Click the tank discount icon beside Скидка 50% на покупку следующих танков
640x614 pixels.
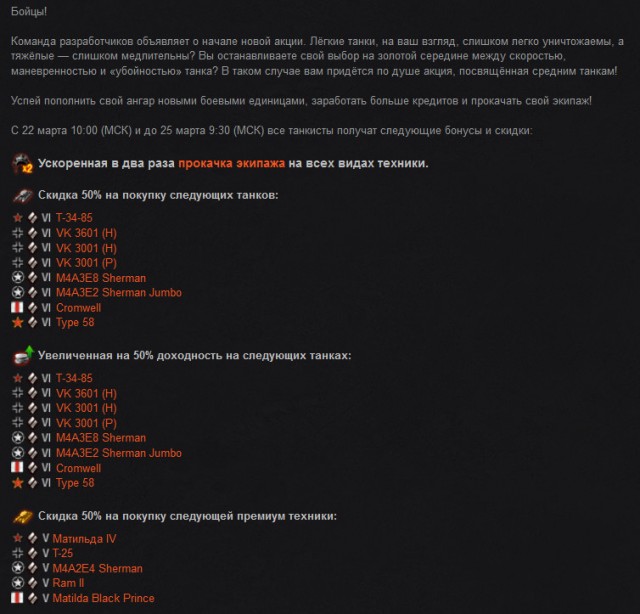point(23,196)
